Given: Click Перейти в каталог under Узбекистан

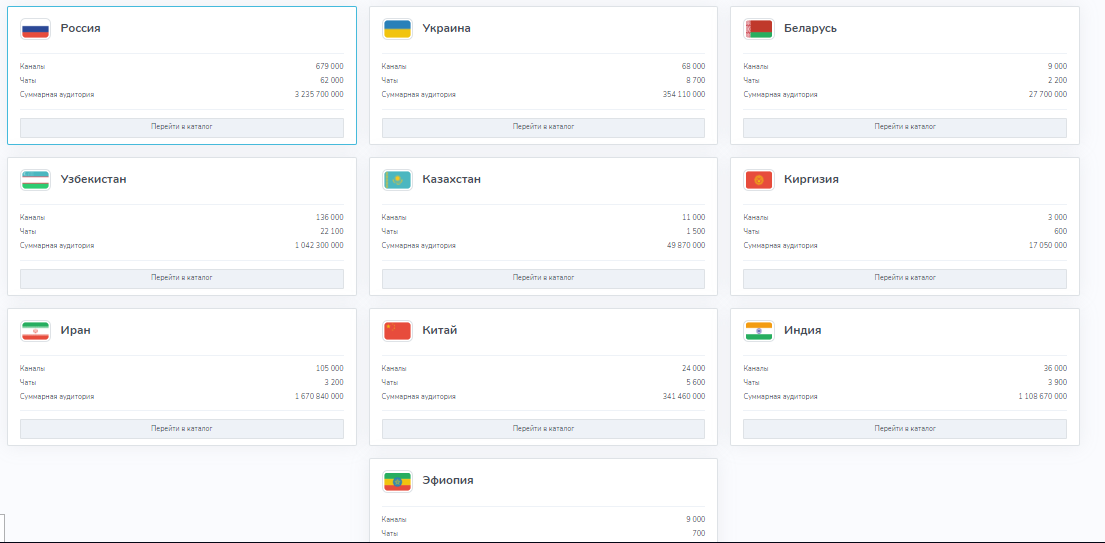Looking at the screenshot, I should click(x=182, y=278).
